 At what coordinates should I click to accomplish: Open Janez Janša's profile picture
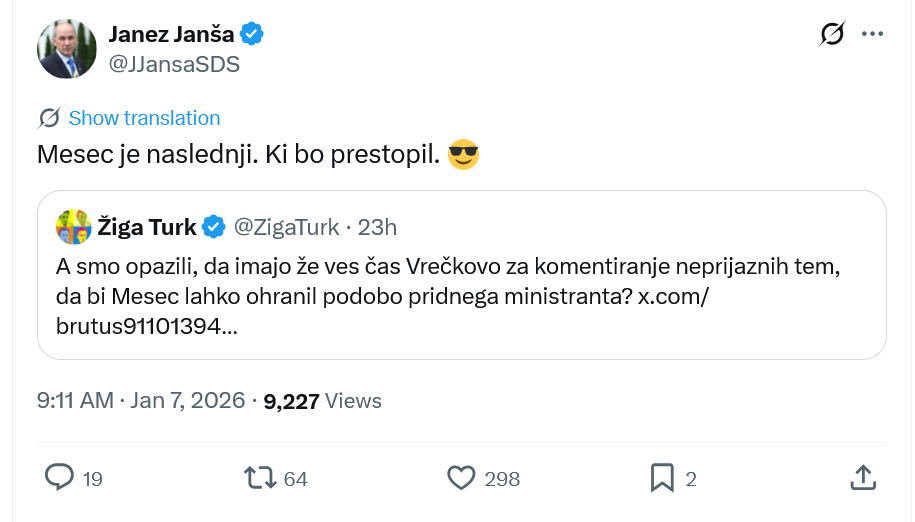click(67, 48)
